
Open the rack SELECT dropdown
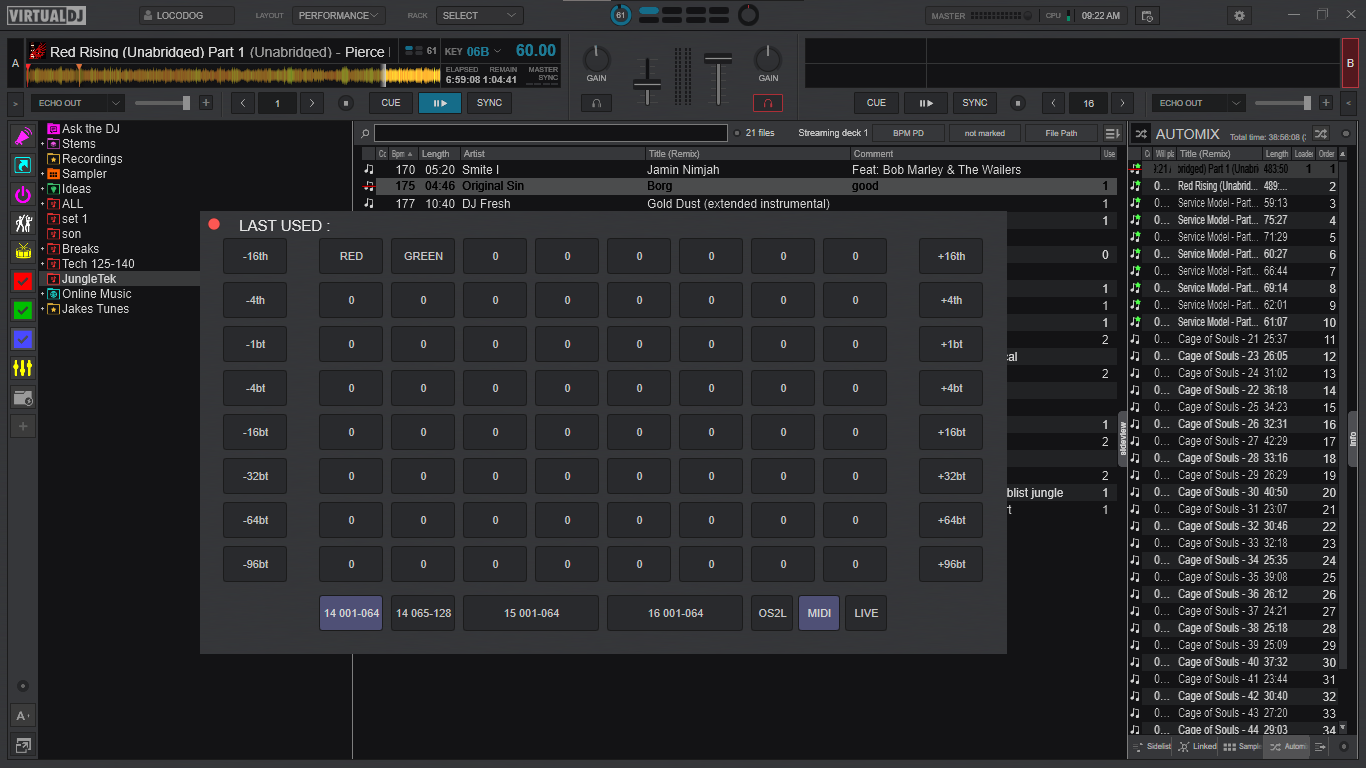479,16
